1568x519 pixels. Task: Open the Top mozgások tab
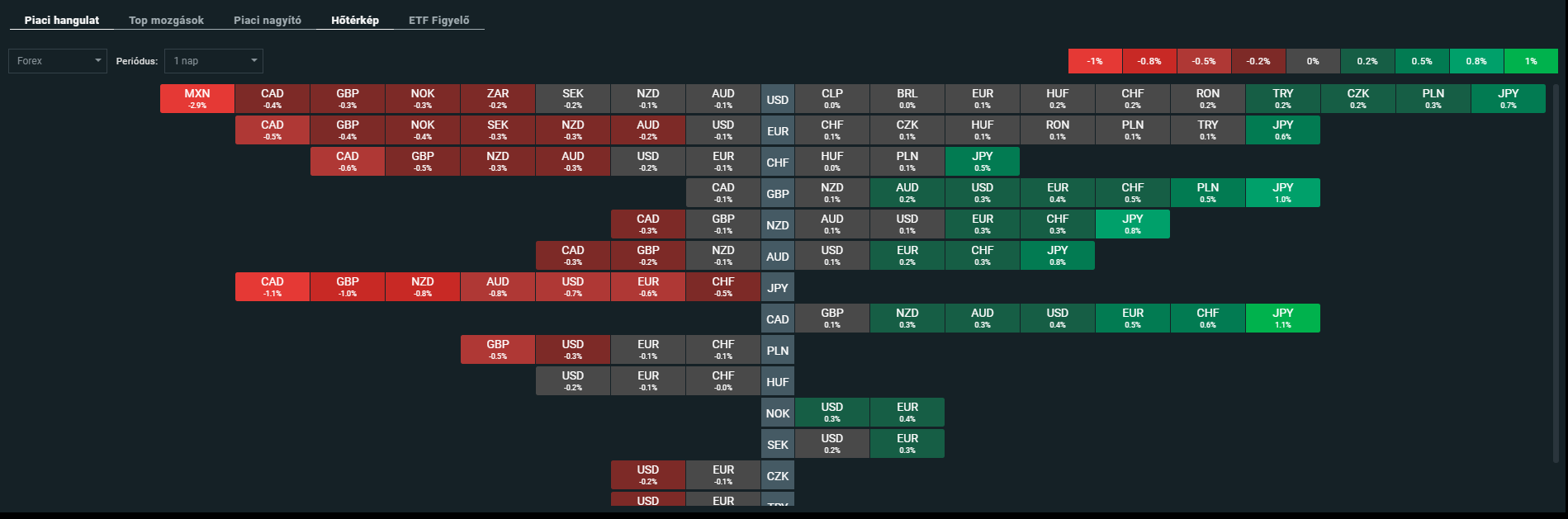tap(166, 20)
